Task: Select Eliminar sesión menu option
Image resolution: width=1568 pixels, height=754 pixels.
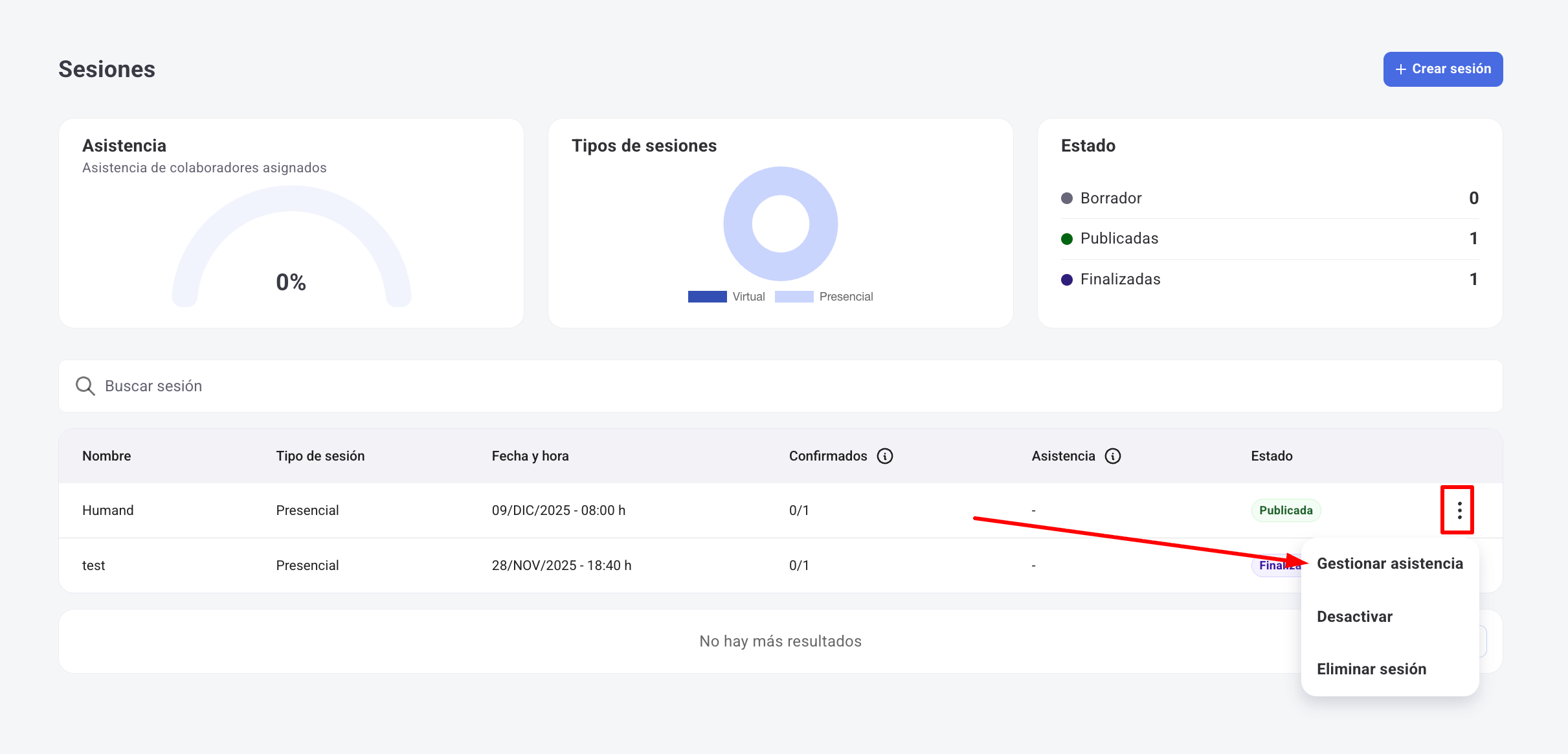Action: [x=1371, y=669]
